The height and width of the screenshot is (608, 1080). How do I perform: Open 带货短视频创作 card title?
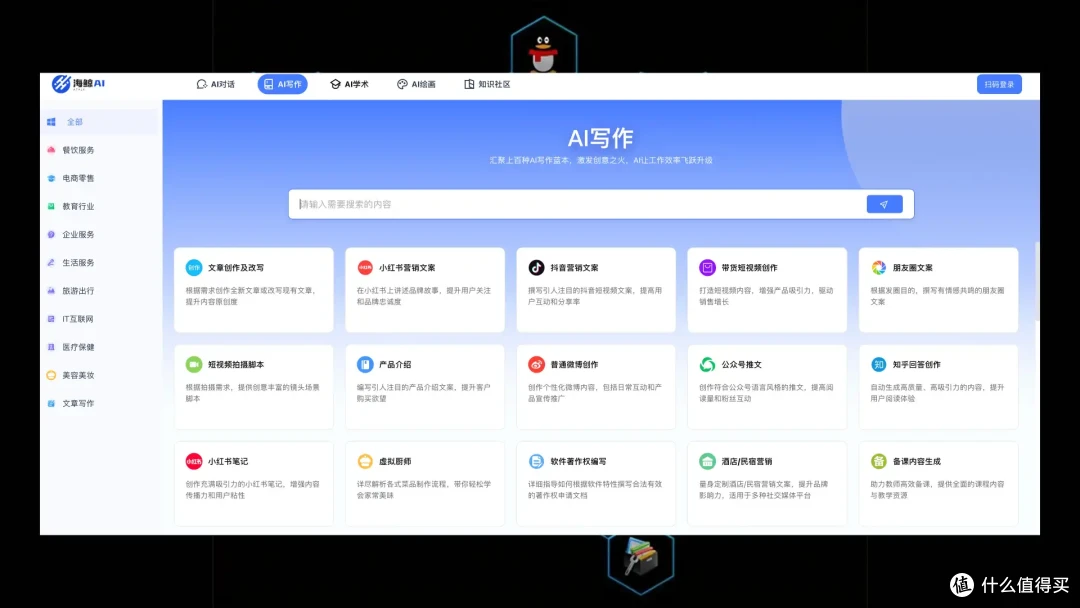coord(749,268)
